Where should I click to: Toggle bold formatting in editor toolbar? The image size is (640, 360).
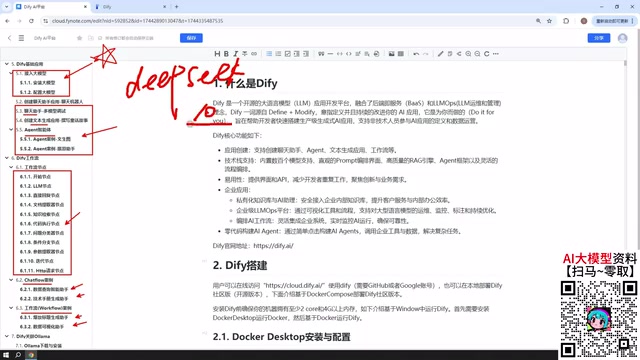[226, 54]
